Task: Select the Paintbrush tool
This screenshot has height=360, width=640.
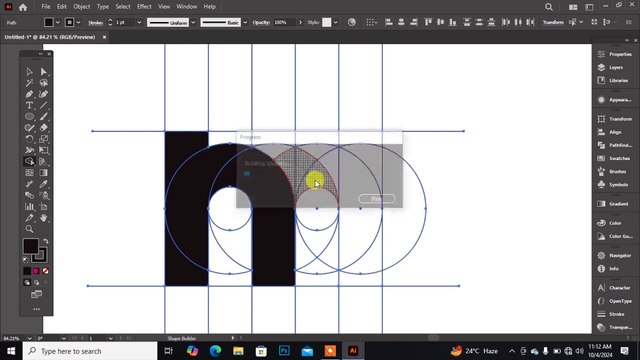Action: pyautogui.click(x=43, y=117)
